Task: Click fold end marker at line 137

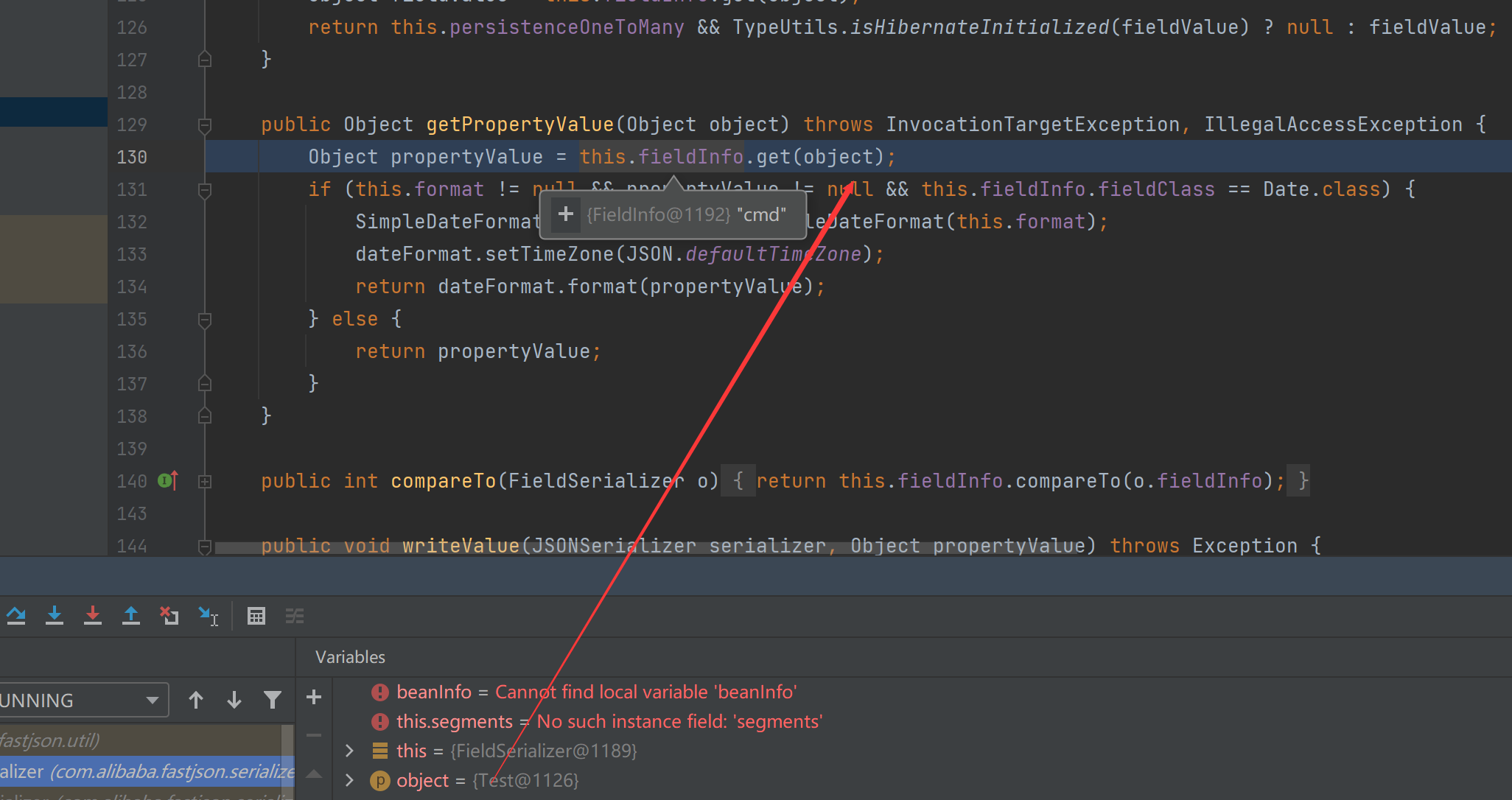Action: pyautogui.click(x=205, y=384)
